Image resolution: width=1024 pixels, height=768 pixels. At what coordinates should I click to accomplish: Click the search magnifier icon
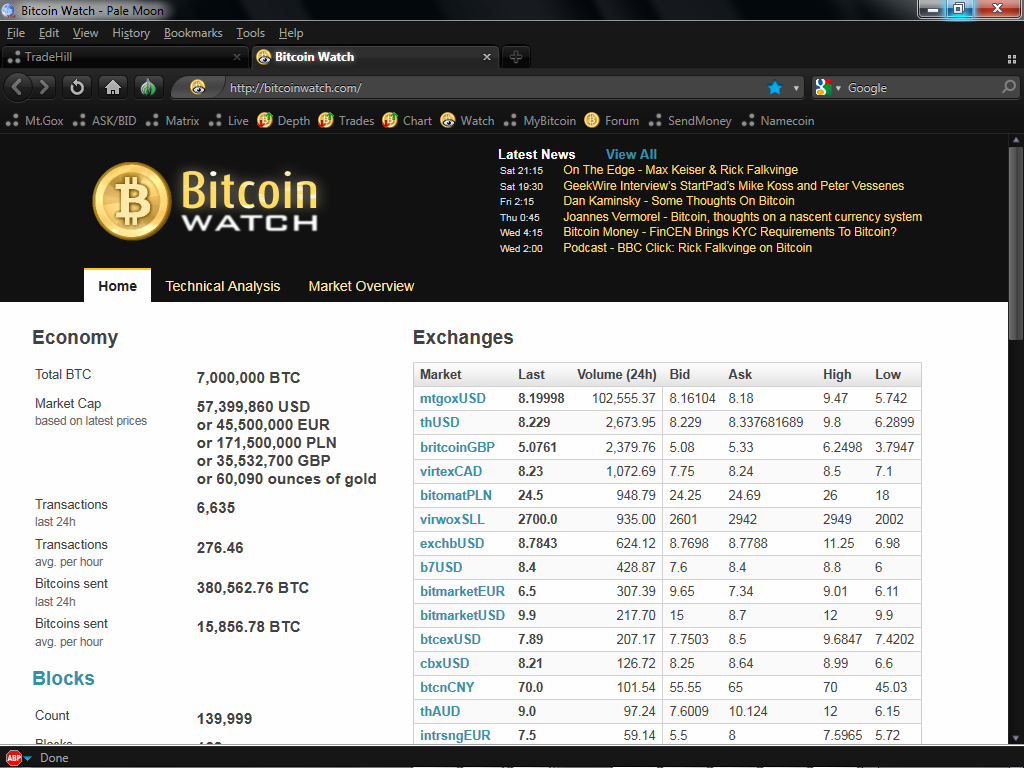(1008, 88)
